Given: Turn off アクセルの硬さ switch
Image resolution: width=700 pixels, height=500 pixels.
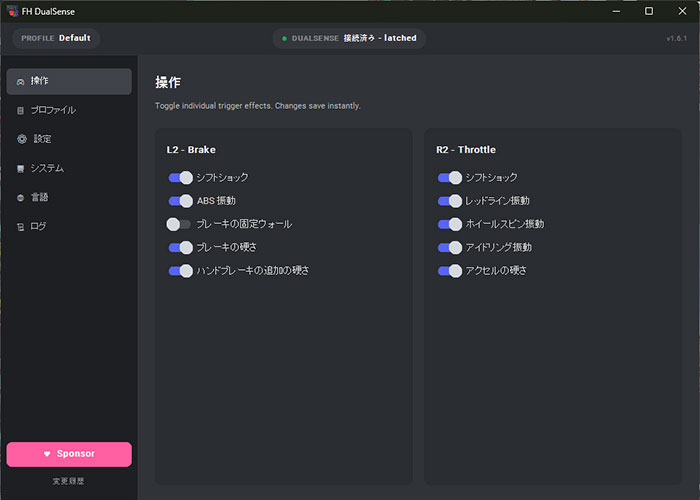Looking at the screenshot, I should (x=450, y=271).
